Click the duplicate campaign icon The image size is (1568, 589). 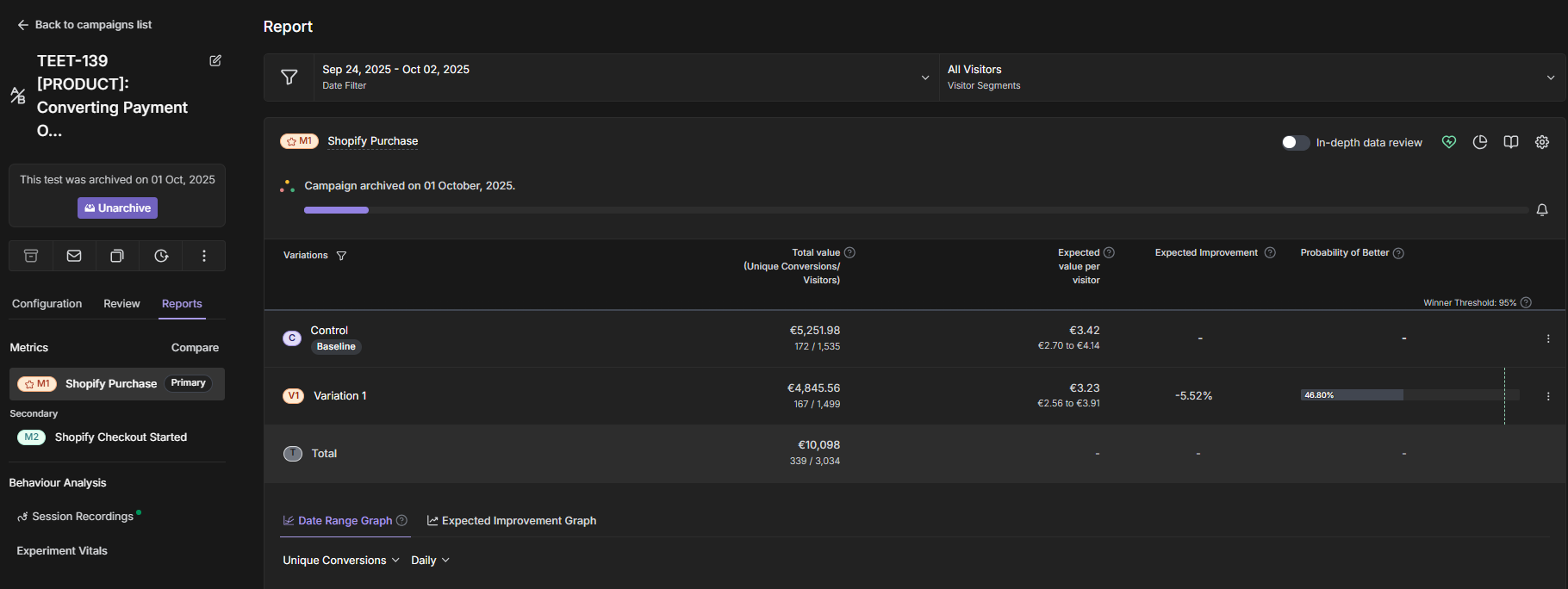[x=117, y=256]
